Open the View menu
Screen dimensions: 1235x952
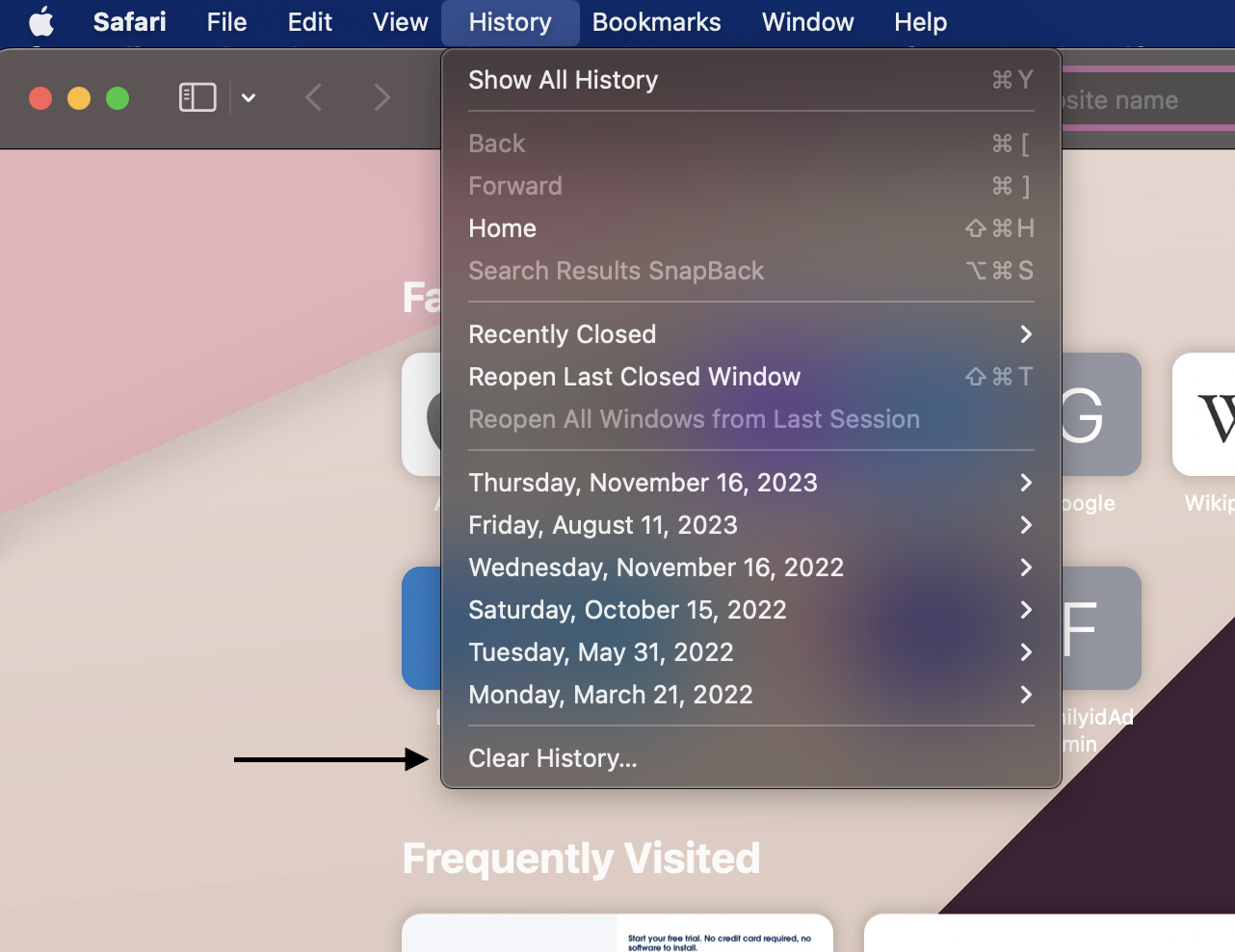[400, 21]
